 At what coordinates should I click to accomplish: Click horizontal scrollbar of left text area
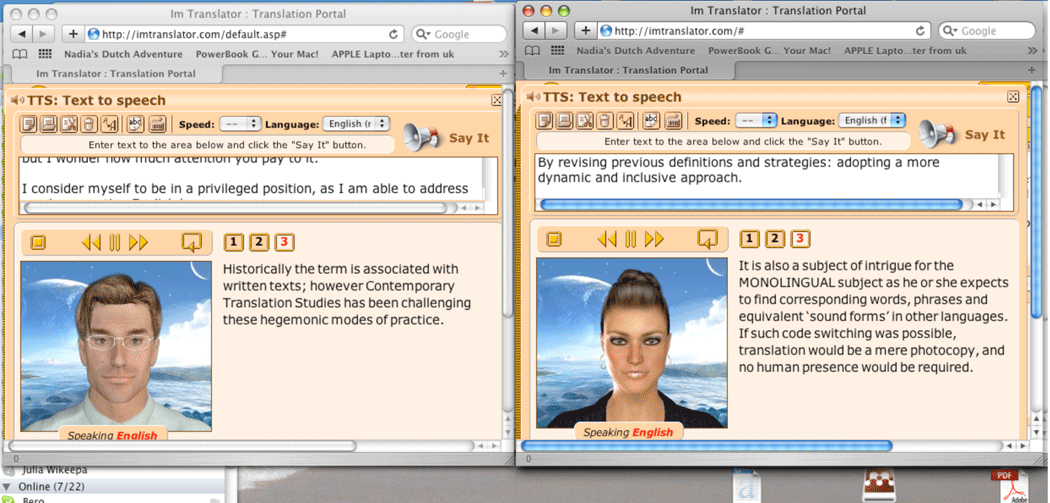click(234, 208)
